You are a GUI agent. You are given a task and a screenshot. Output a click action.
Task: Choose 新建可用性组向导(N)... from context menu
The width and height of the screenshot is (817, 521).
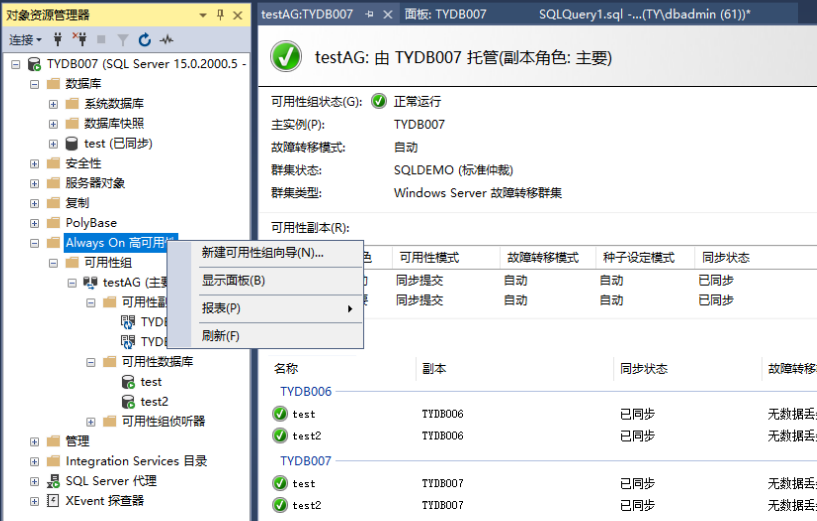tap(265, 253)
